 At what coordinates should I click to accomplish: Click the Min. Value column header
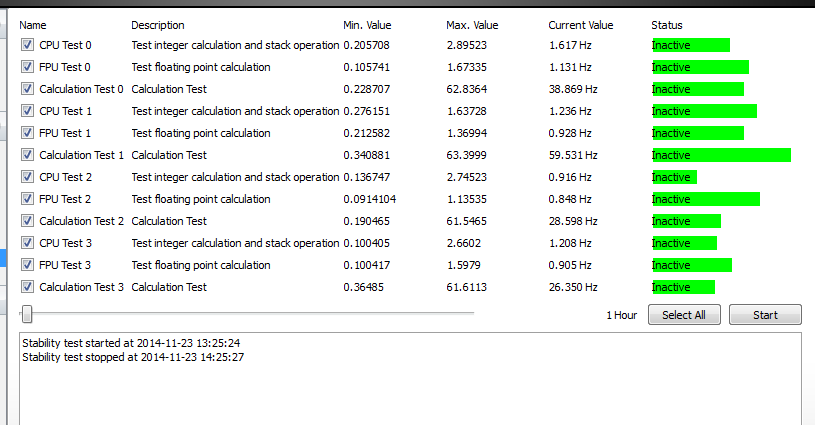pyautogui.click(x=367, y=25)
